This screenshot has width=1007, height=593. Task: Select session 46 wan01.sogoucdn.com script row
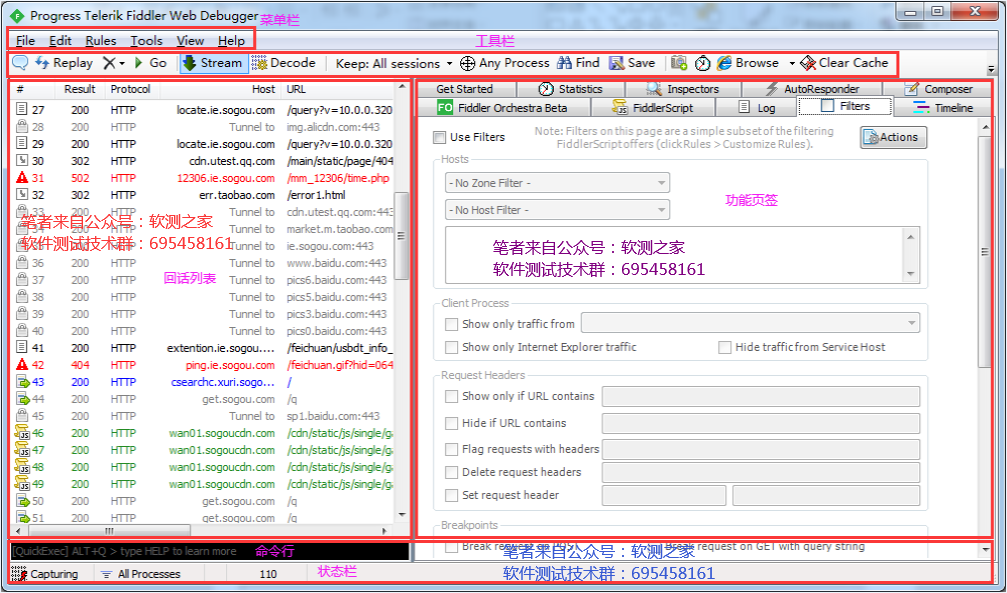pos(204,433)
